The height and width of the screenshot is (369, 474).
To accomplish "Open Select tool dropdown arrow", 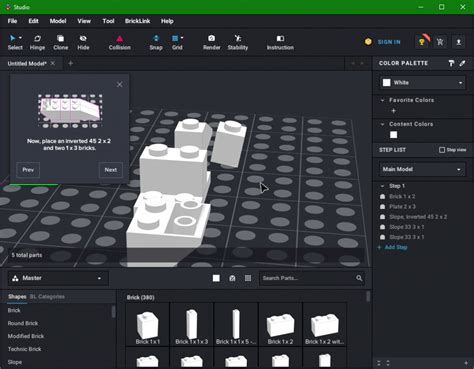I will click(20, 38).
